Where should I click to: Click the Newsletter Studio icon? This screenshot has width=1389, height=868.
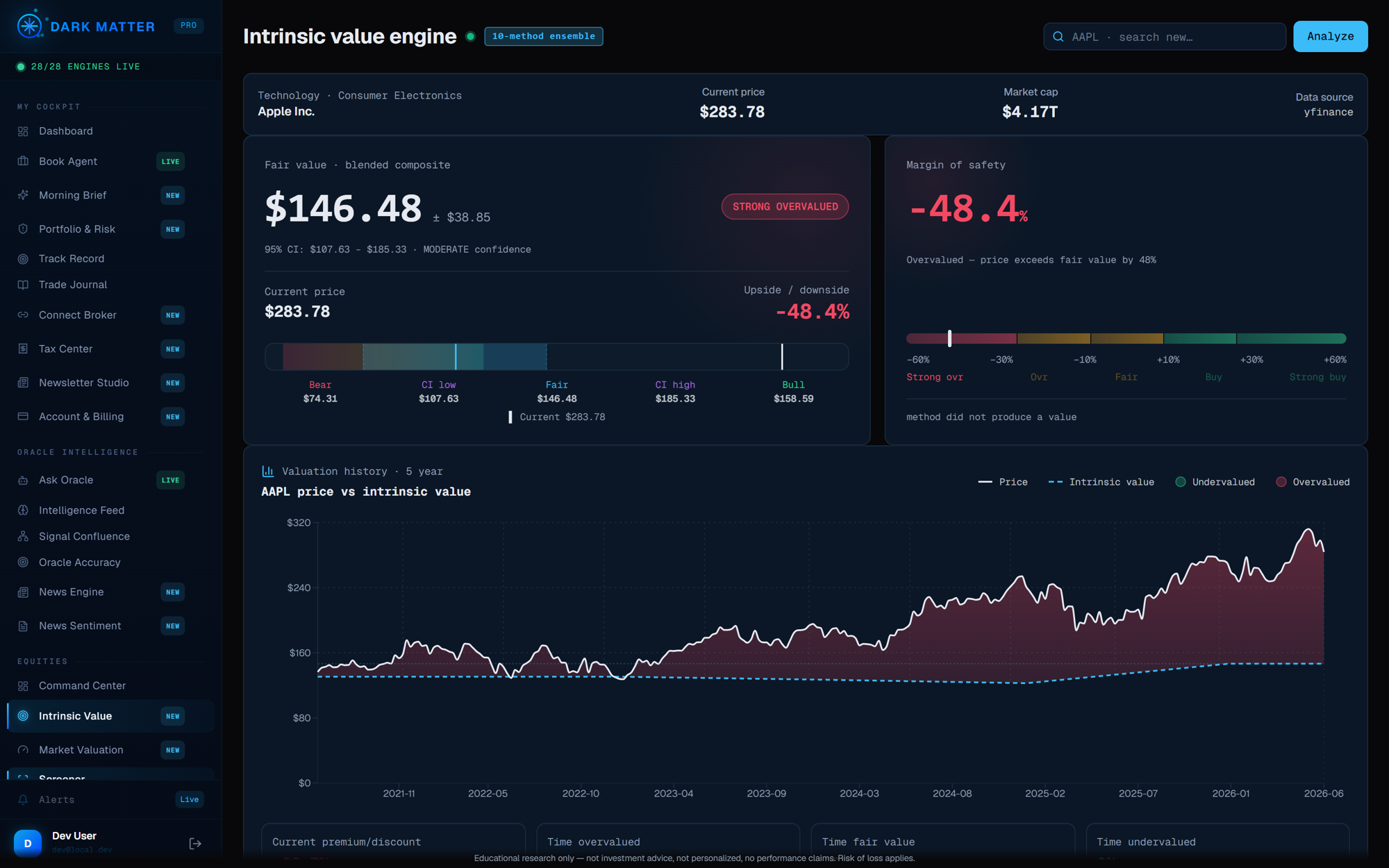23,383
